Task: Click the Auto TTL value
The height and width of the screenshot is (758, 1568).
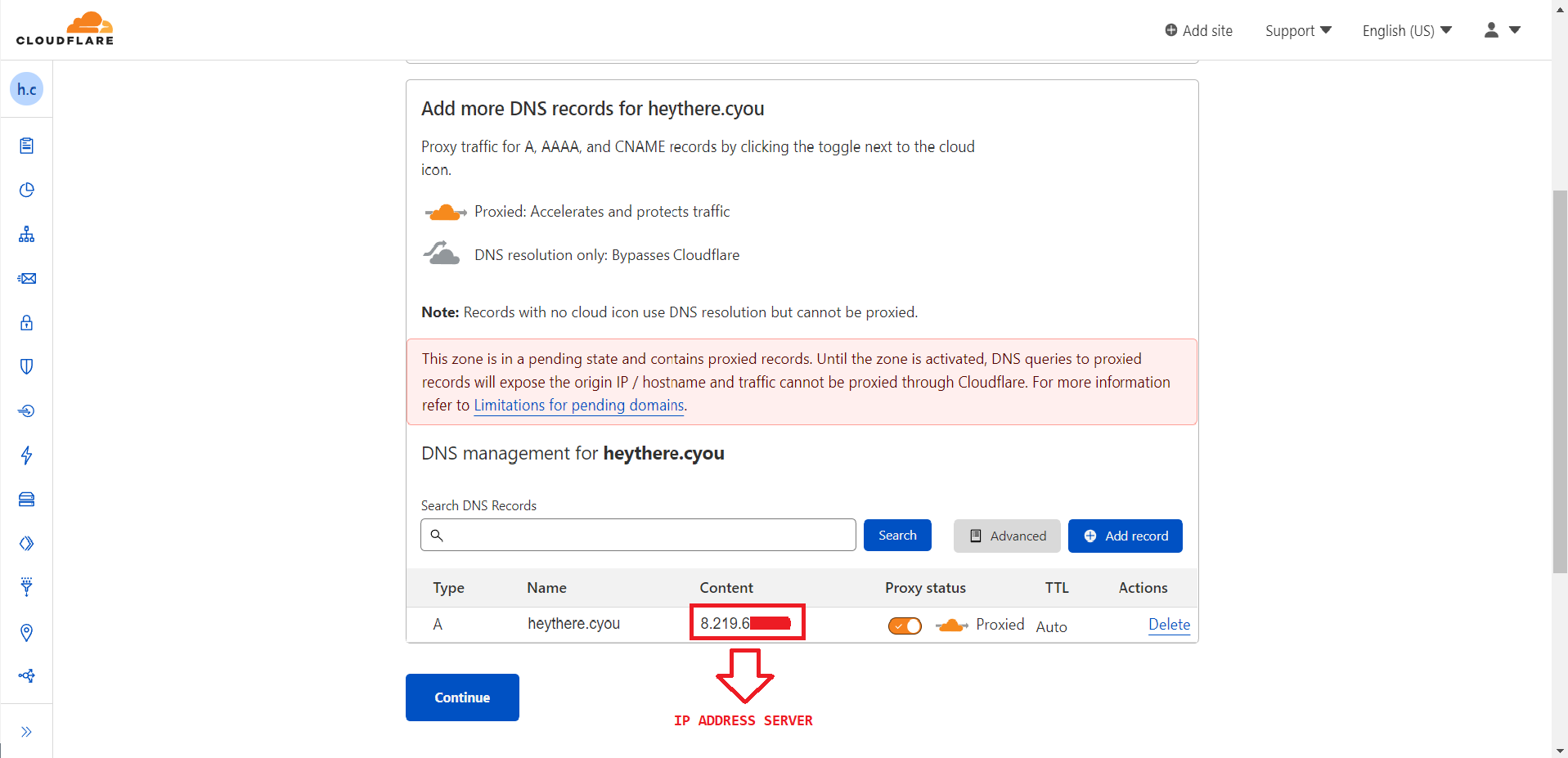Action: pos(1051,626)
